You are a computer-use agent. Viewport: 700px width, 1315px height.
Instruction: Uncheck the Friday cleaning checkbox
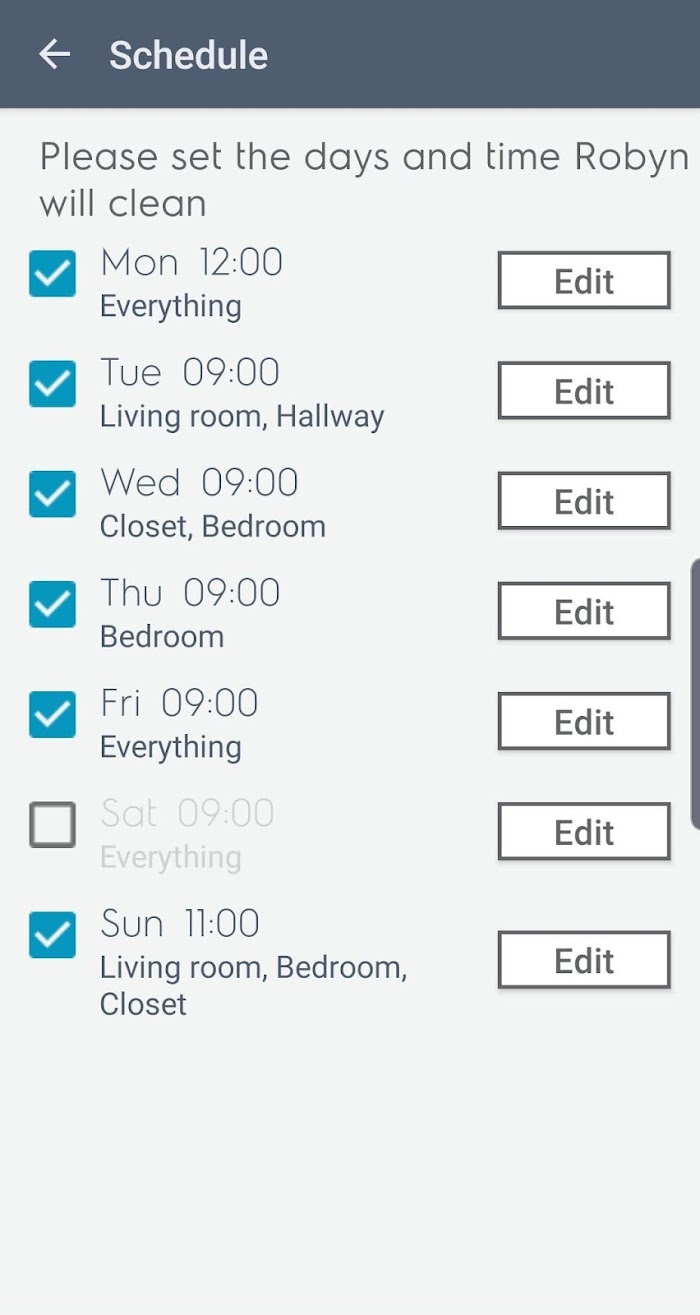tap(52, 714)
